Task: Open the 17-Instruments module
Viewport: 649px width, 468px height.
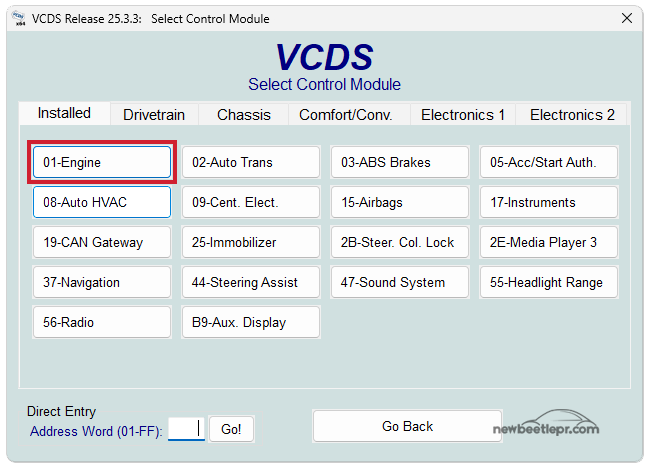Action: 549,202
